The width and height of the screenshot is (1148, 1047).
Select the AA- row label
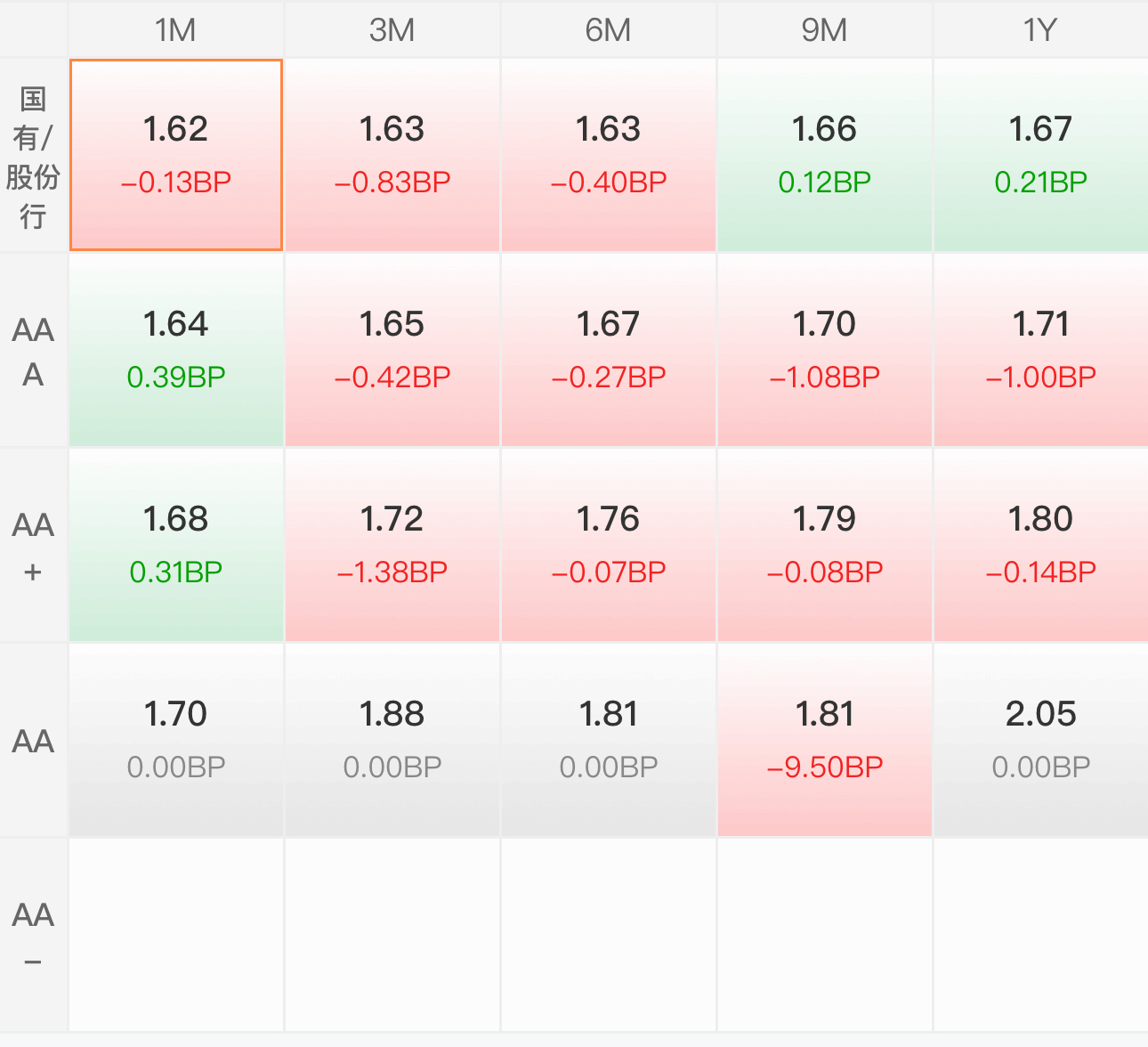point(34,935)
